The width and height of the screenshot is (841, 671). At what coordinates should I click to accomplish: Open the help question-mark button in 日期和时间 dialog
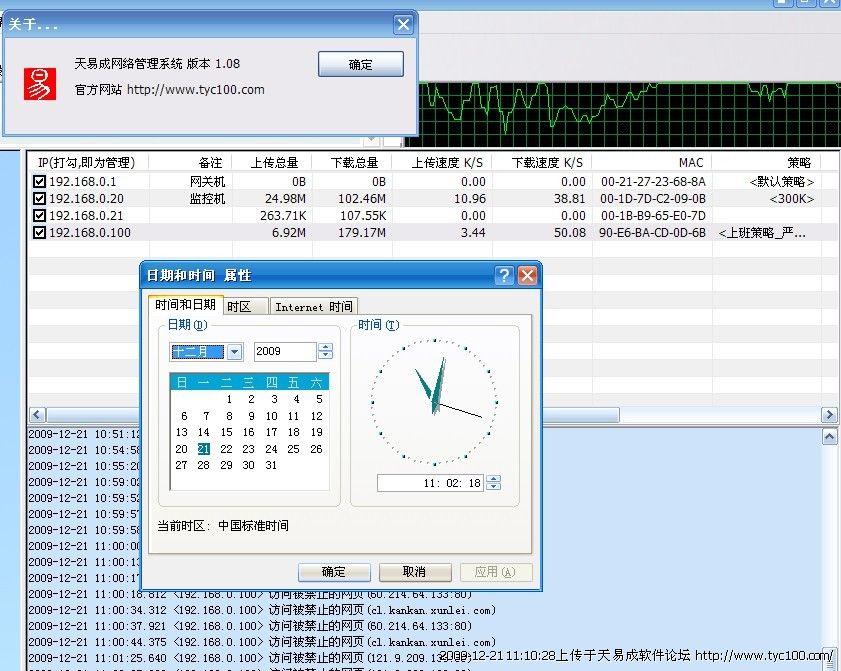point(504,276)
